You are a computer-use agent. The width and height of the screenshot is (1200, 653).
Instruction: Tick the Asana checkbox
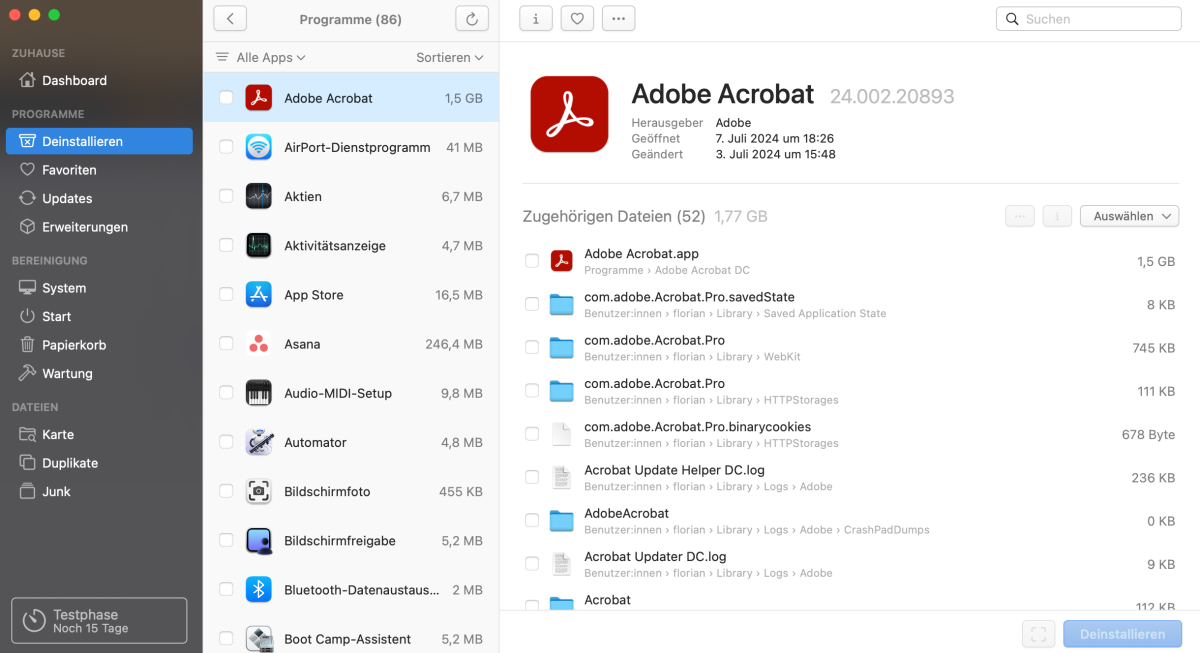point(227,344)
